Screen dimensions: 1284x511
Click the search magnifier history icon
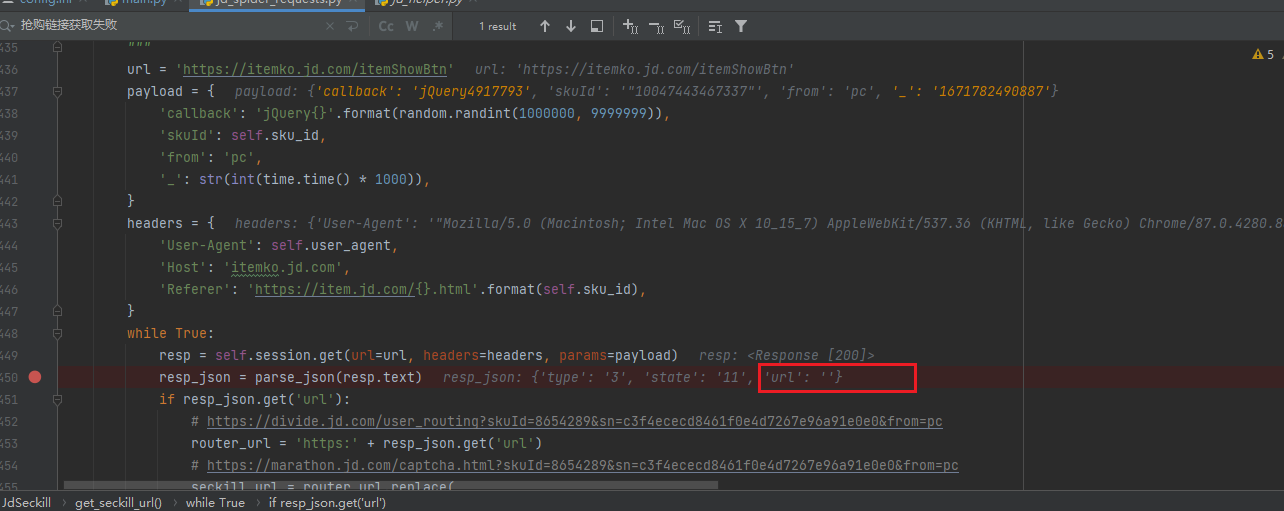coord(7,25)
